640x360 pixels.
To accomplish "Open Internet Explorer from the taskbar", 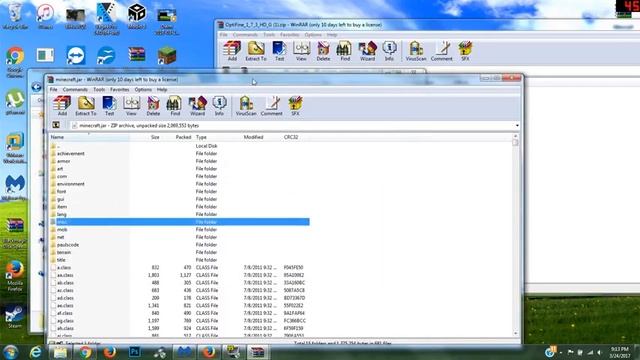I will click(x=36, y=352).
